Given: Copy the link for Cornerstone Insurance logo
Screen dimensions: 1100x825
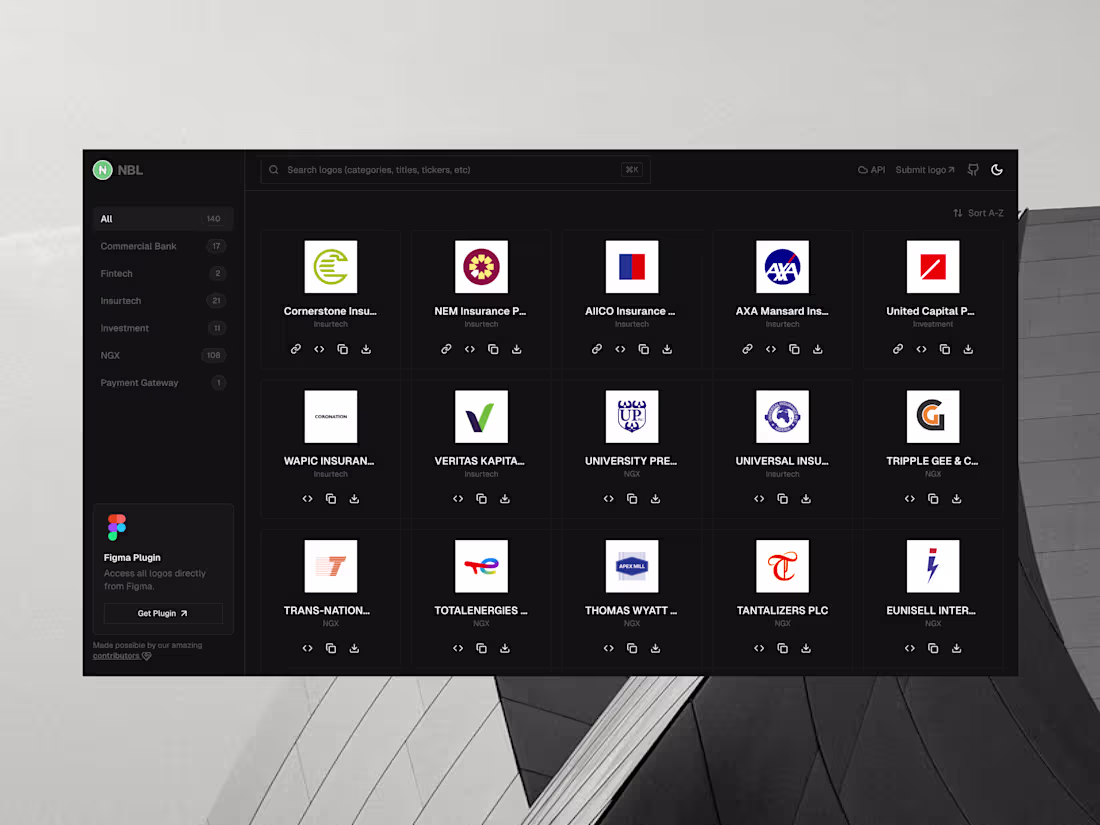Looking at the screenshot, I should [296, 349].
